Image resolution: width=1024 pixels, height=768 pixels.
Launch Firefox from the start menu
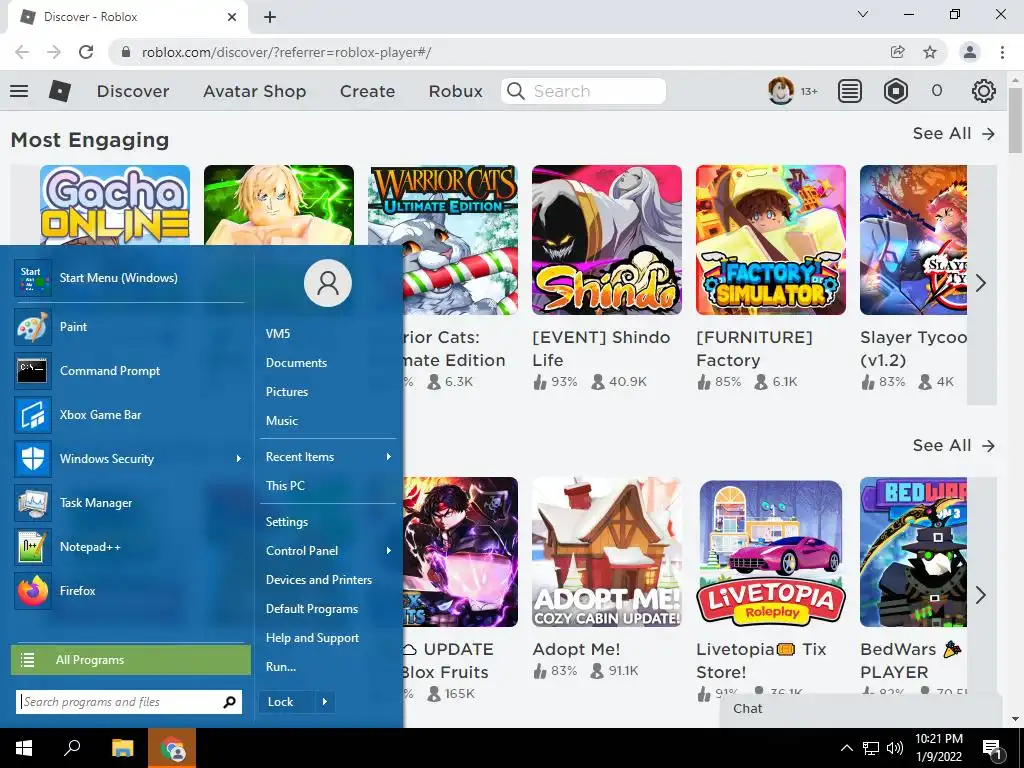pyautogui.click(x=129, y=590)
